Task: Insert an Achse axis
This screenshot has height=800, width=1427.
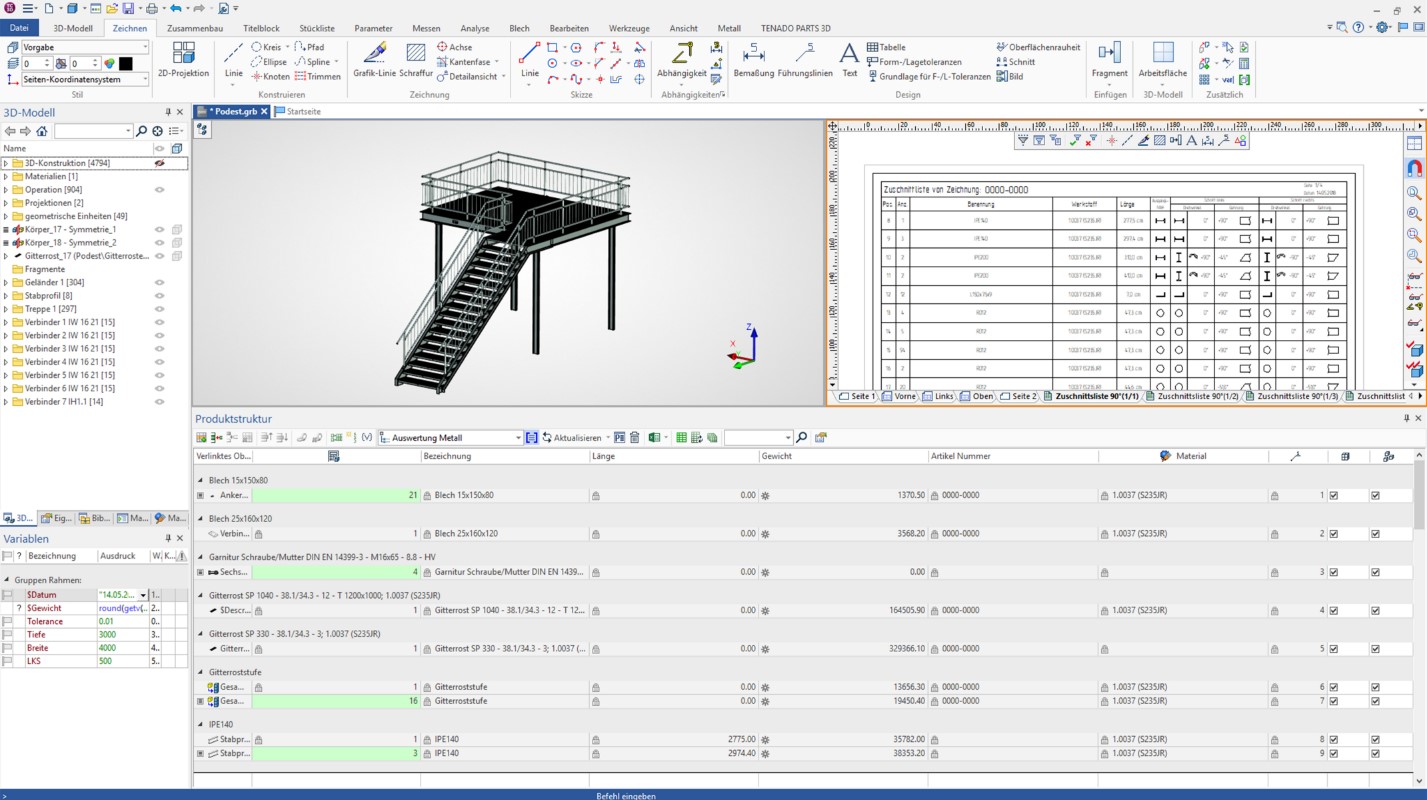Action: point(454,47)
